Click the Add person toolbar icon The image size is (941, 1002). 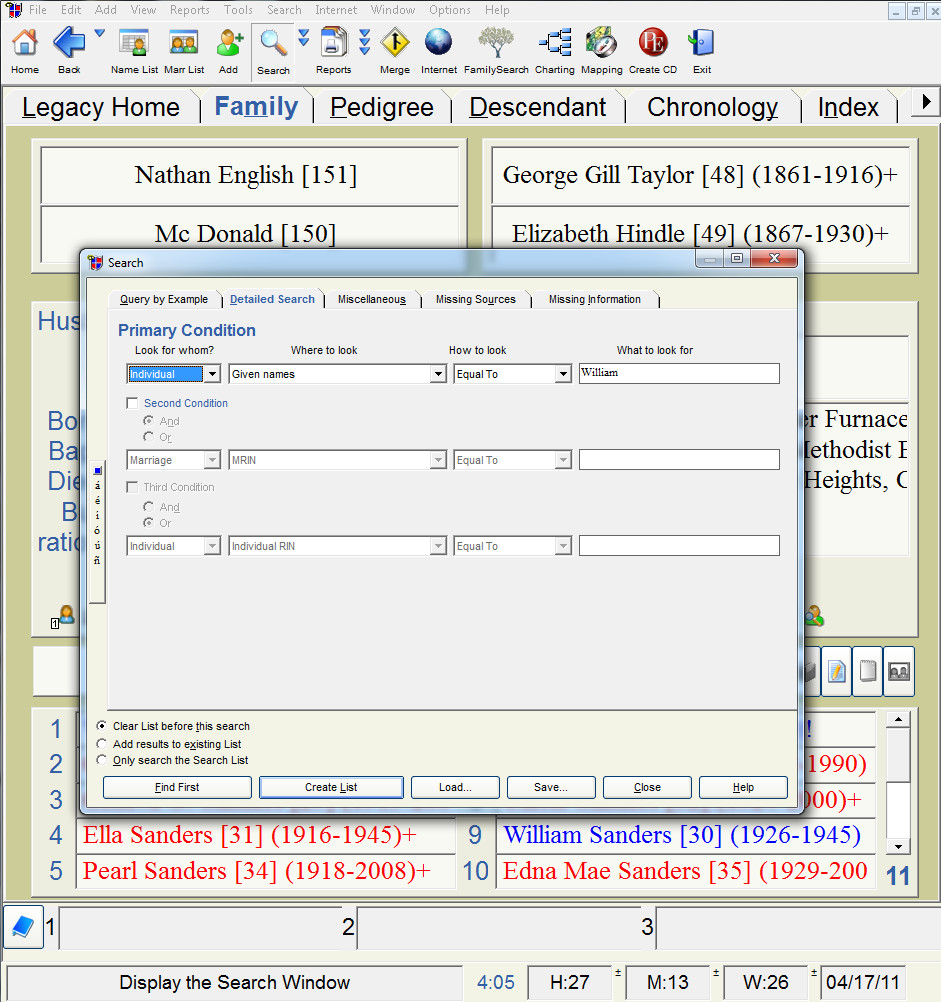pyautogui.click(x=229, y=43)
